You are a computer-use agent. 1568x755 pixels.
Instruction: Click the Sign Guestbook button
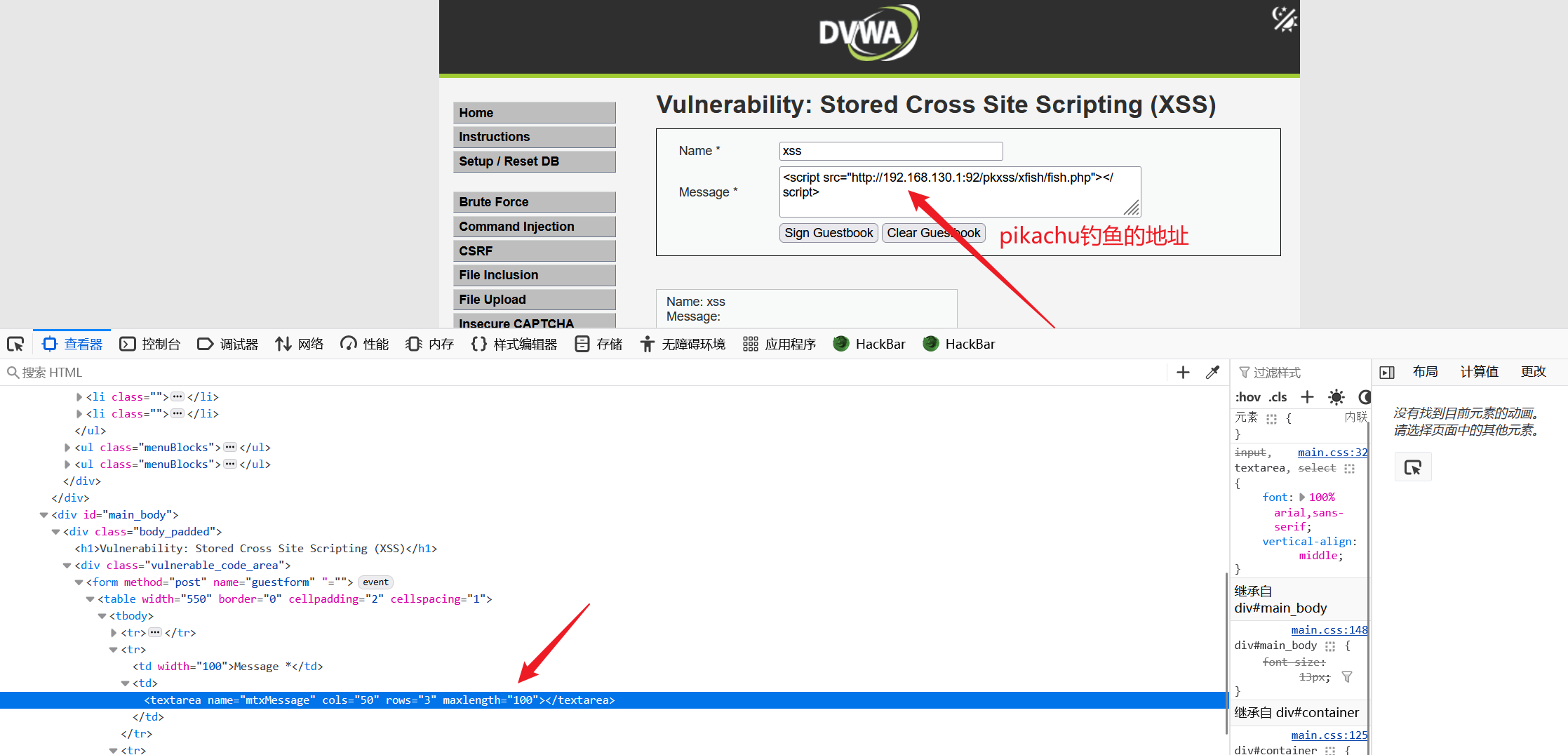click(x=829, y=233)
